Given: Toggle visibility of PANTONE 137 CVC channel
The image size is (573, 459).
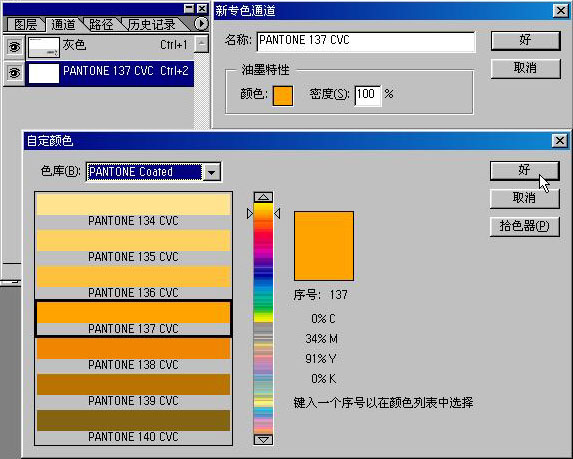Looking at the screenshot, I should pyautogui.click(x=14, y=73).
